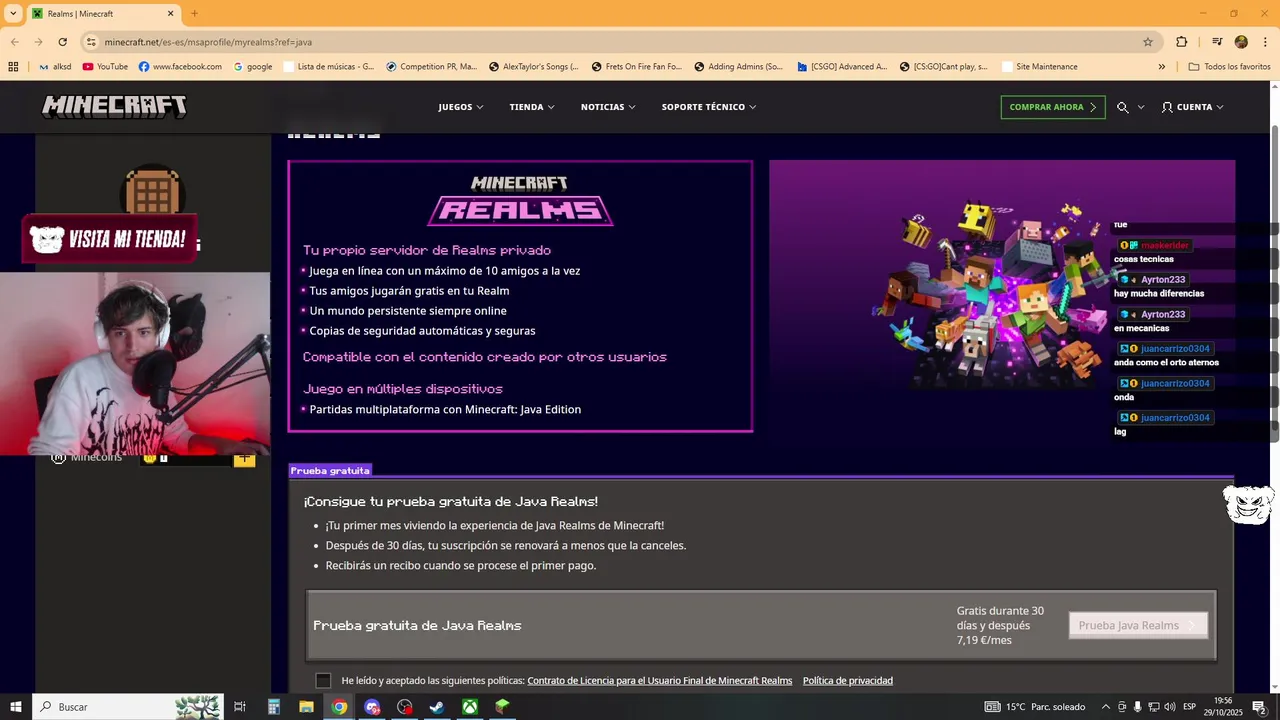Expand the Noticias menu
The height and width of the screenshot is (720, 1280).
point(608,107)
